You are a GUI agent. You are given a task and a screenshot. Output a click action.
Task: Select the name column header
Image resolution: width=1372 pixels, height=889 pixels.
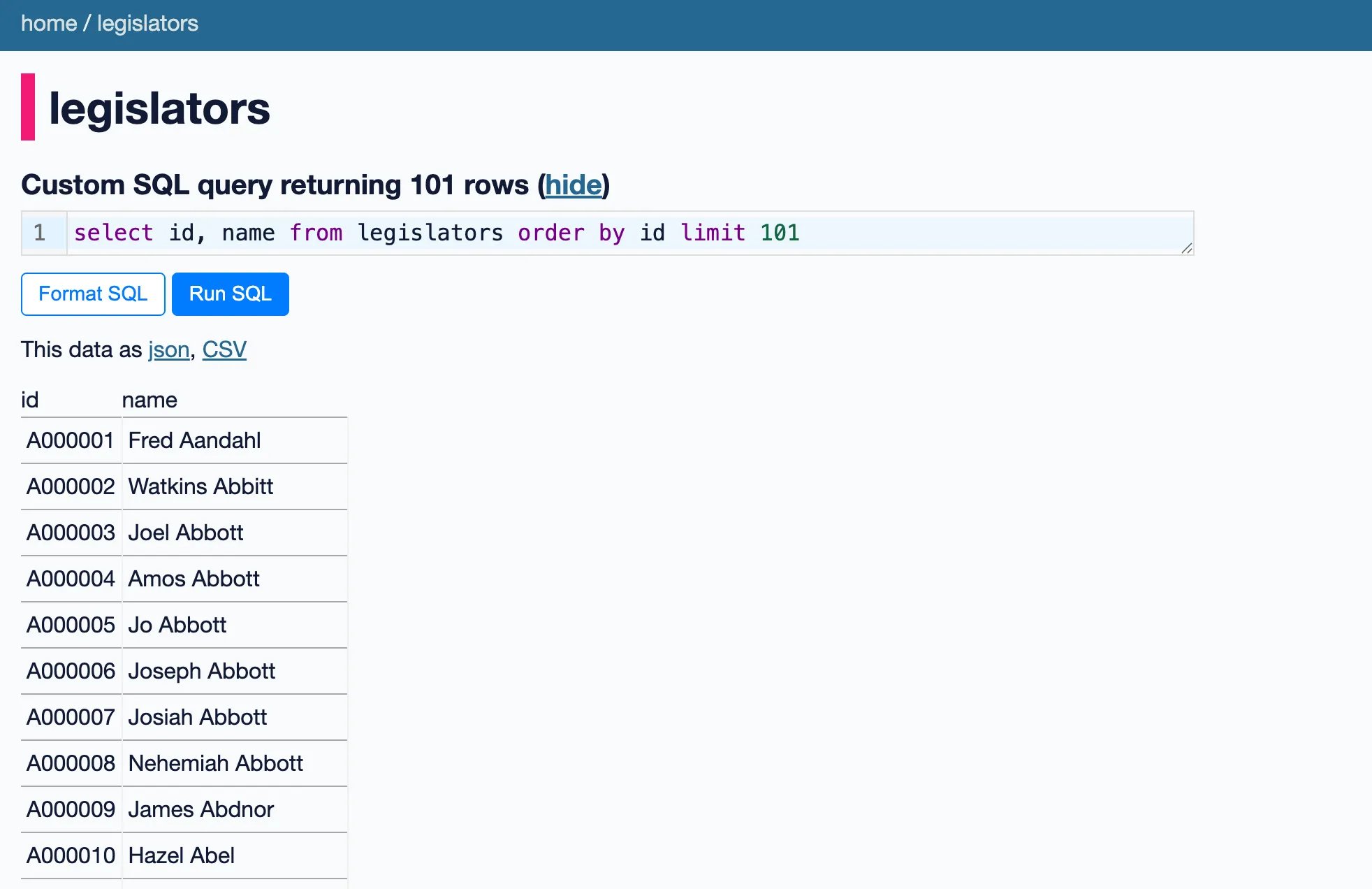(x=148, y=399)
